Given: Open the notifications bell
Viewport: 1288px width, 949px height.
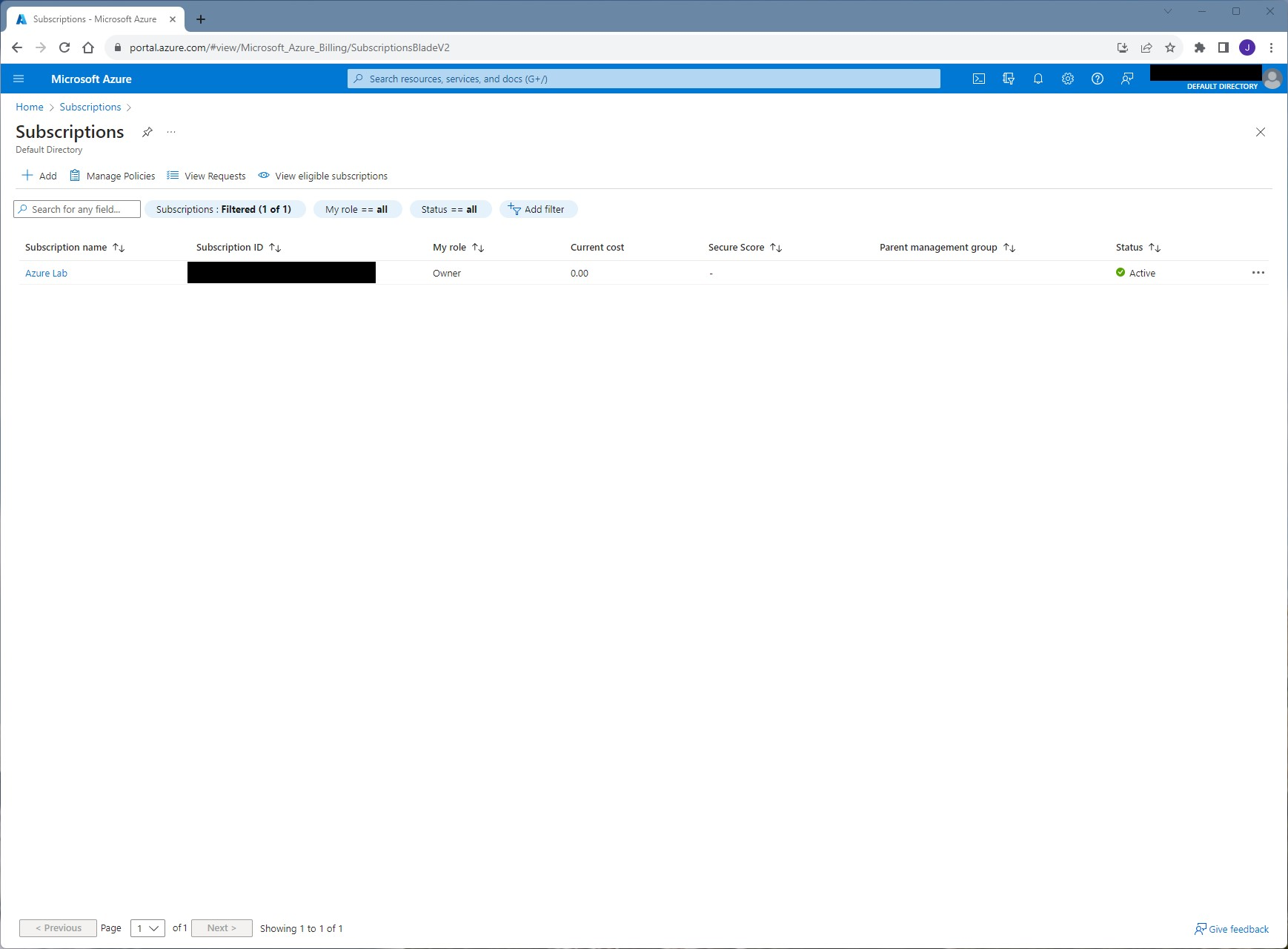Looking at the screenshot, I should click(x=1038, y=79).
